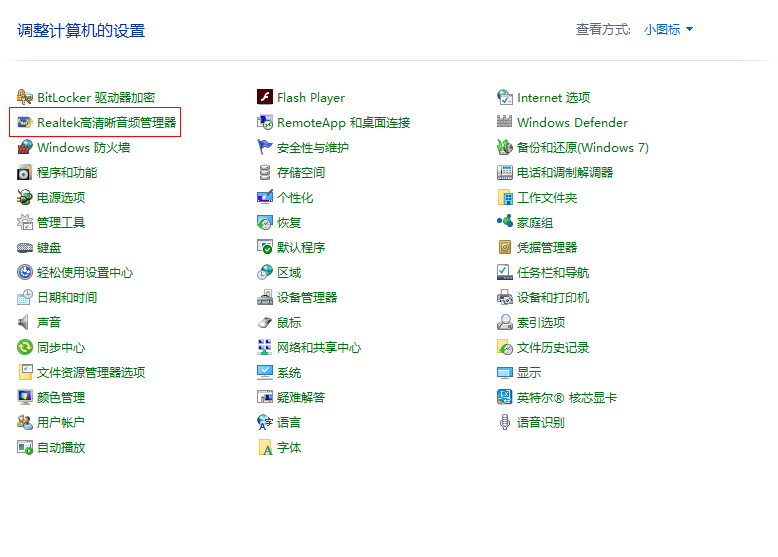Open RemoteApp 和桌面连接 link
Image resolution: width=778 pixels, height=557 pixels.
tap(343, 122)
